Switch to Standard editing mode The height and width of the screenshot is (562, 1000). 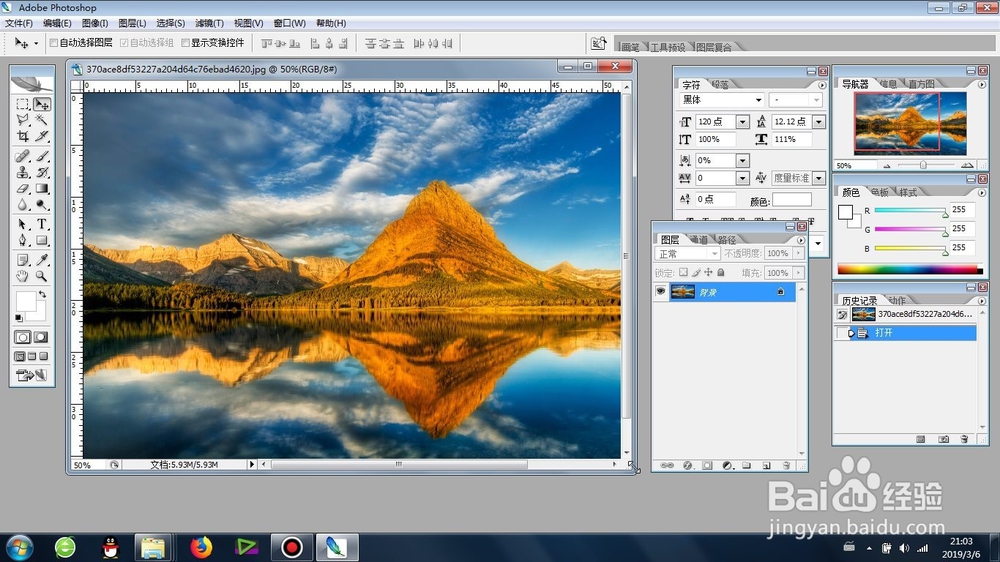(22, 337)
